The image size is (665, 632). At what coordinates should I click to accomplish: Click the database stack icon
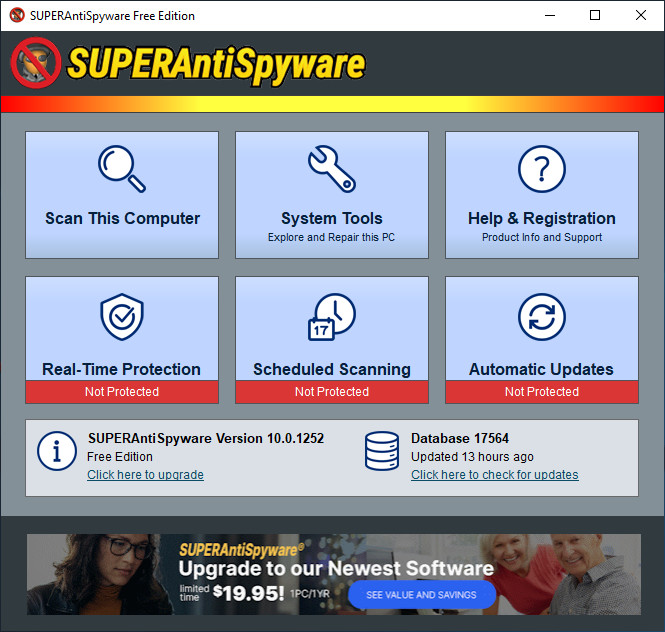coord(382,451)
